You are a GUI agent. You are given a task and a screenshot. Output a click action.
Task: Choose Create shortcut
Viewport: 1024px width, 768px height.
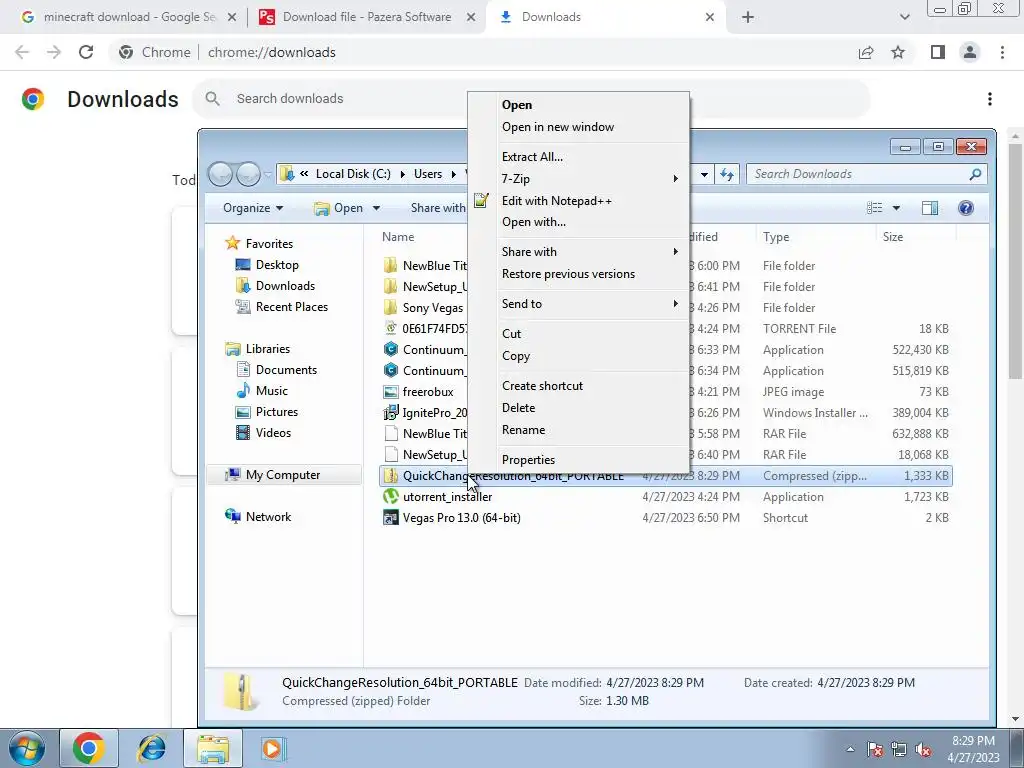click(542, 386)
